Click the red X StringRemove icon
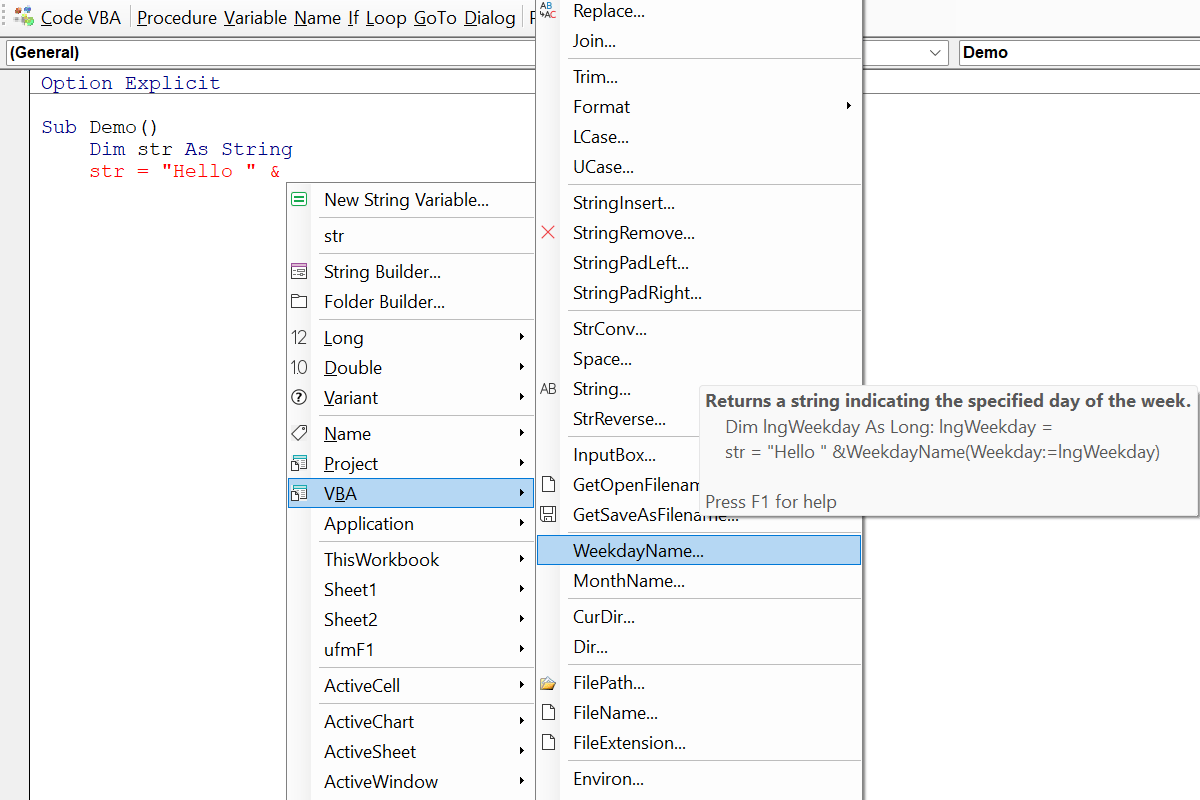Image resolution: width=1200 pixels, height=800 pixels. click(548, 232)
